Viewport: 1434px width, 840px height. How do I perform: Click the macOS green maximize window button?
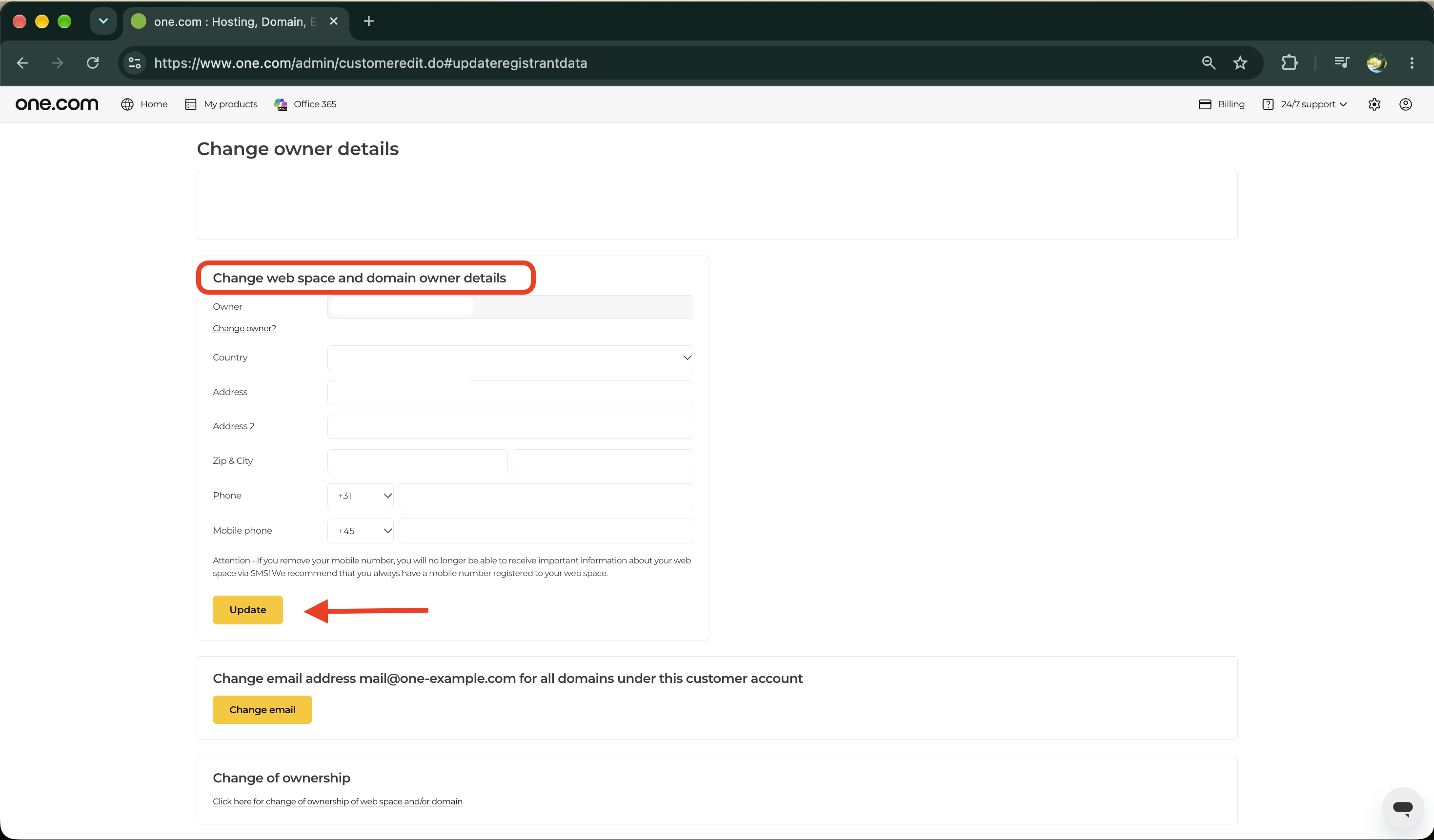64,21
